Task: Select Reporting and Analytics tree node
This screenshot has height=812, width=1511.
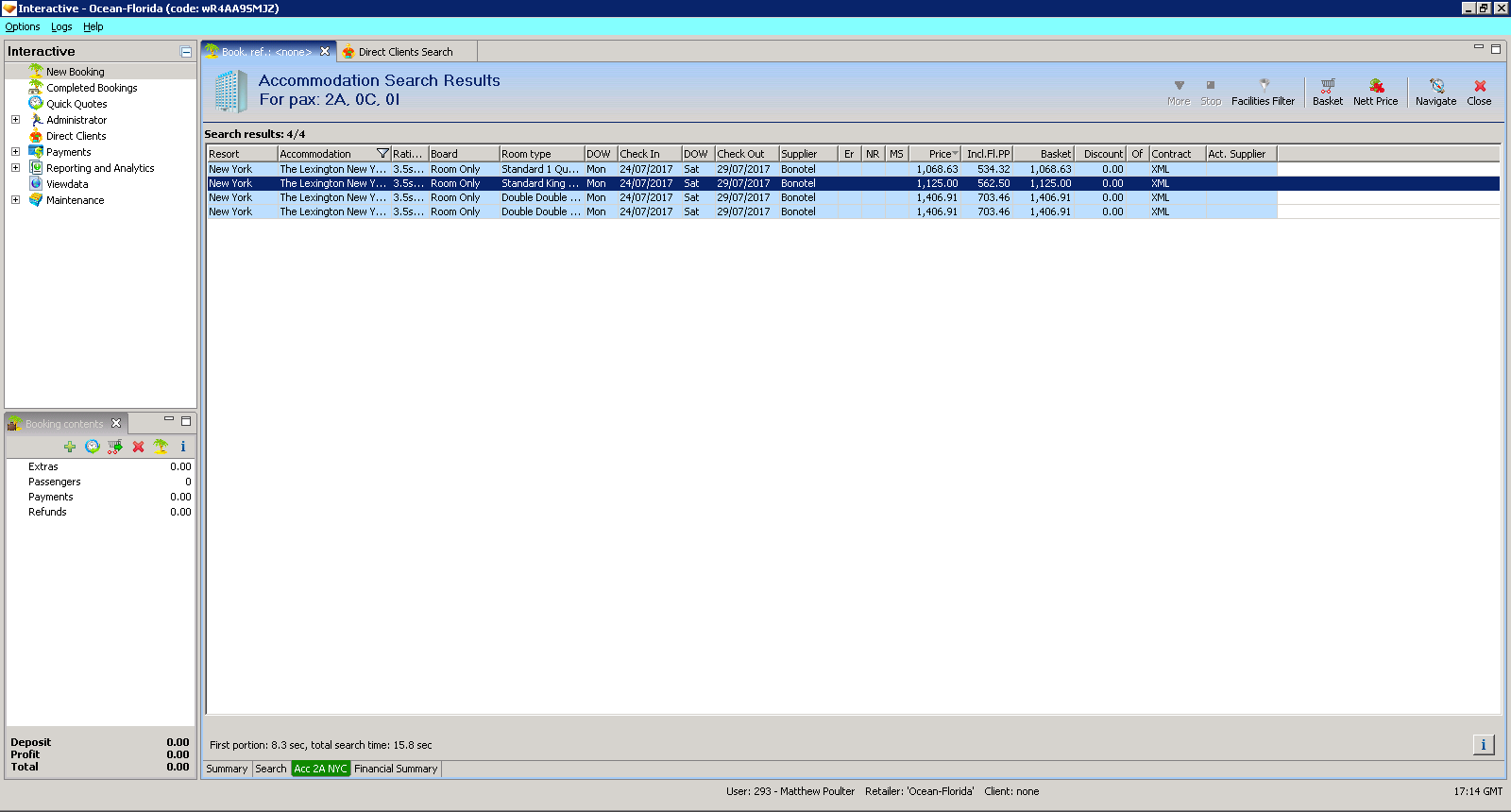Action: pos(100,168)
